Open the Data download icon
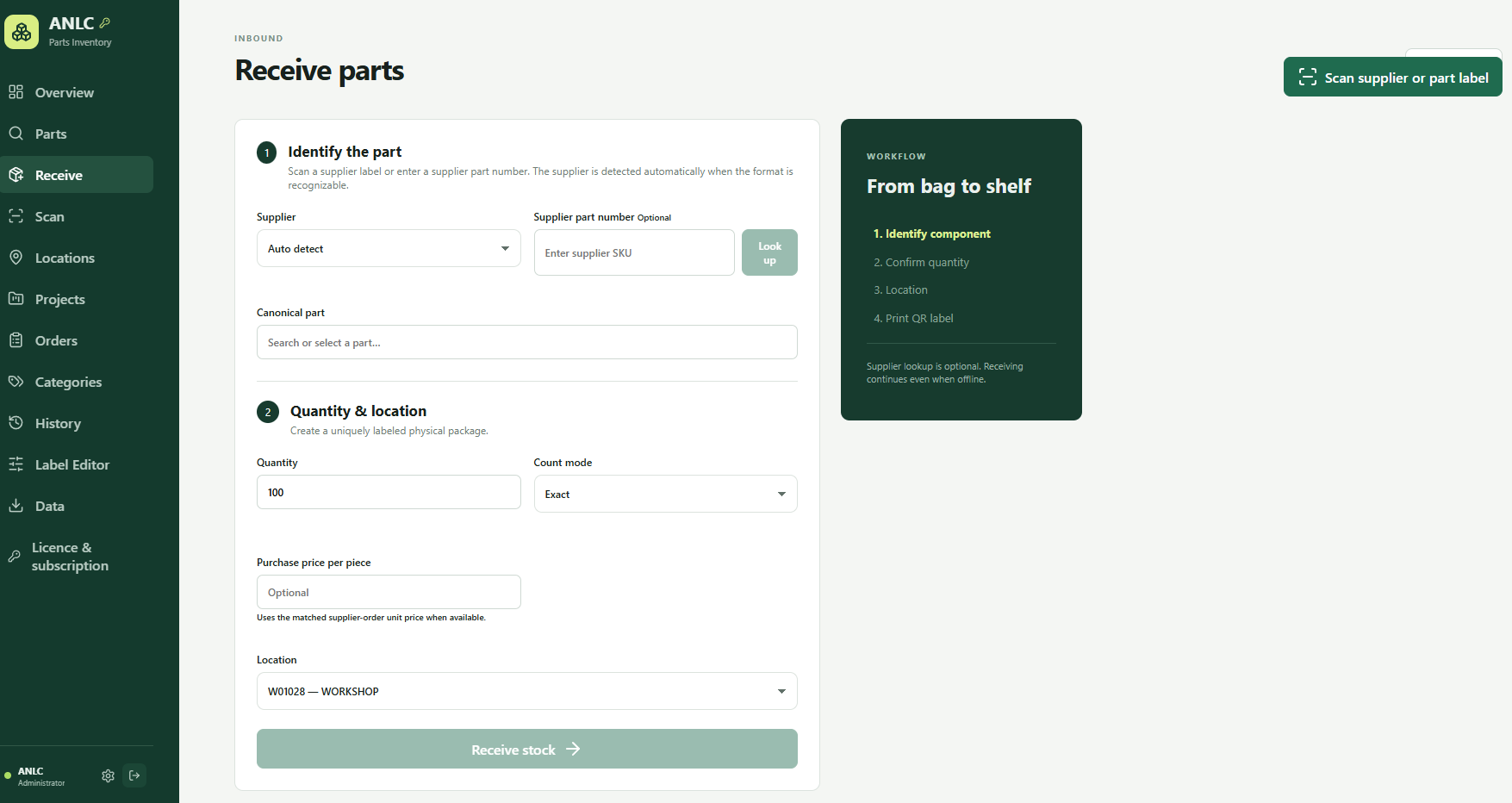 [x=16, y=506]
